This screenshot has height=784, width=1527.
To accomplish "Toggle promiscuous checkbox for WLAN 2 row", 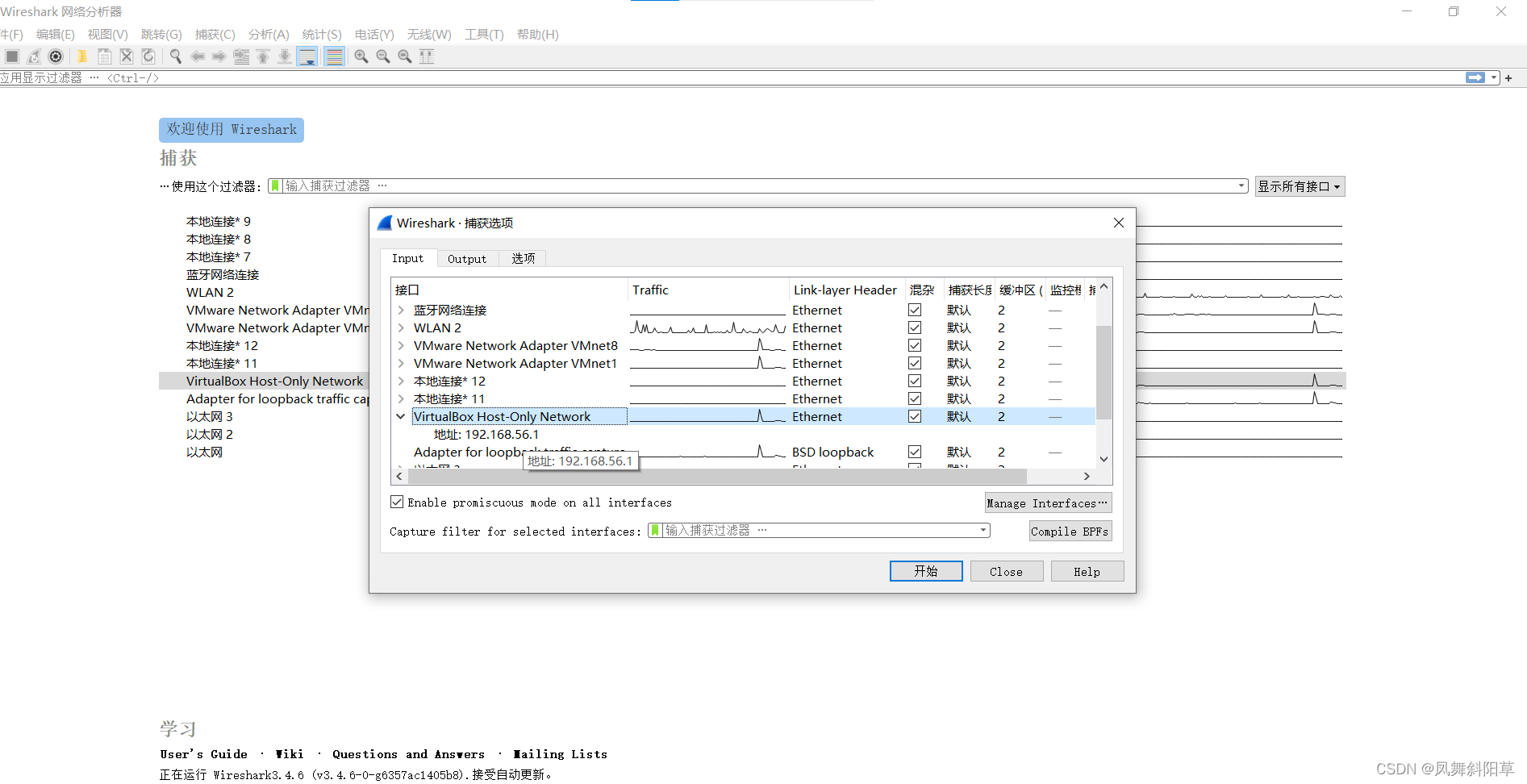I will [915, 327].
